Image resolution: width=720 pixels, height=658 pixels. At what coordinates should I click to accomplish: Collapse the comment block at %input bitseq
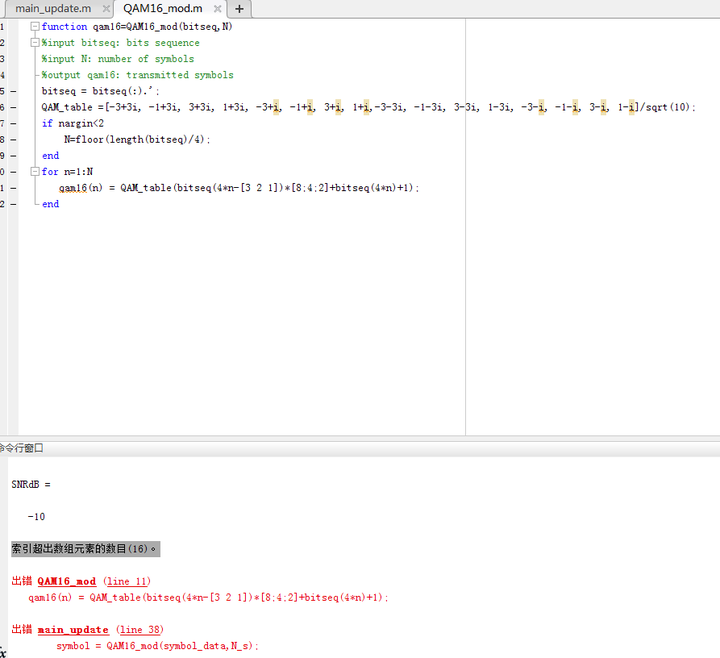34,43
